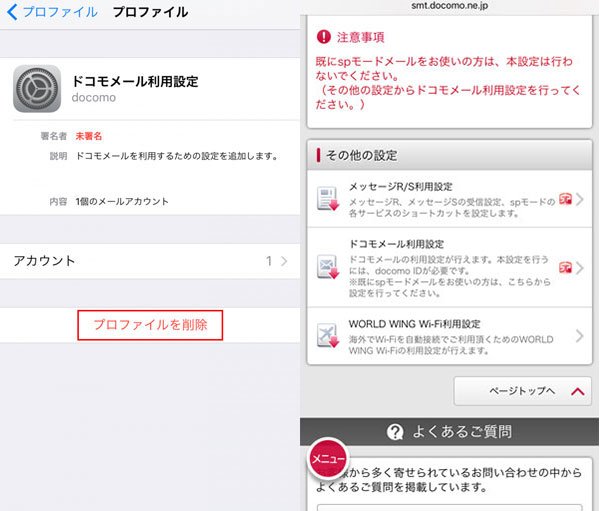Tap the chevron on WORLD WING Wi-Fi row
600x511 pixels.
coord(580,336)
